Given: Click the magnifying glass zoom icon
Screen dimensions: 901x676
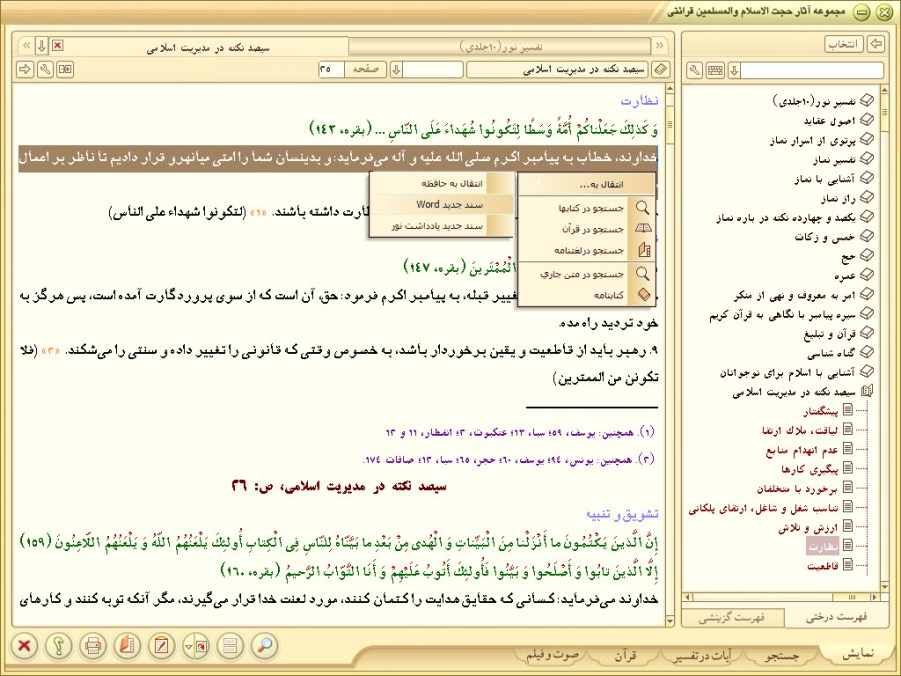Looking at the screenshot, I should click(x=265, y=646).
